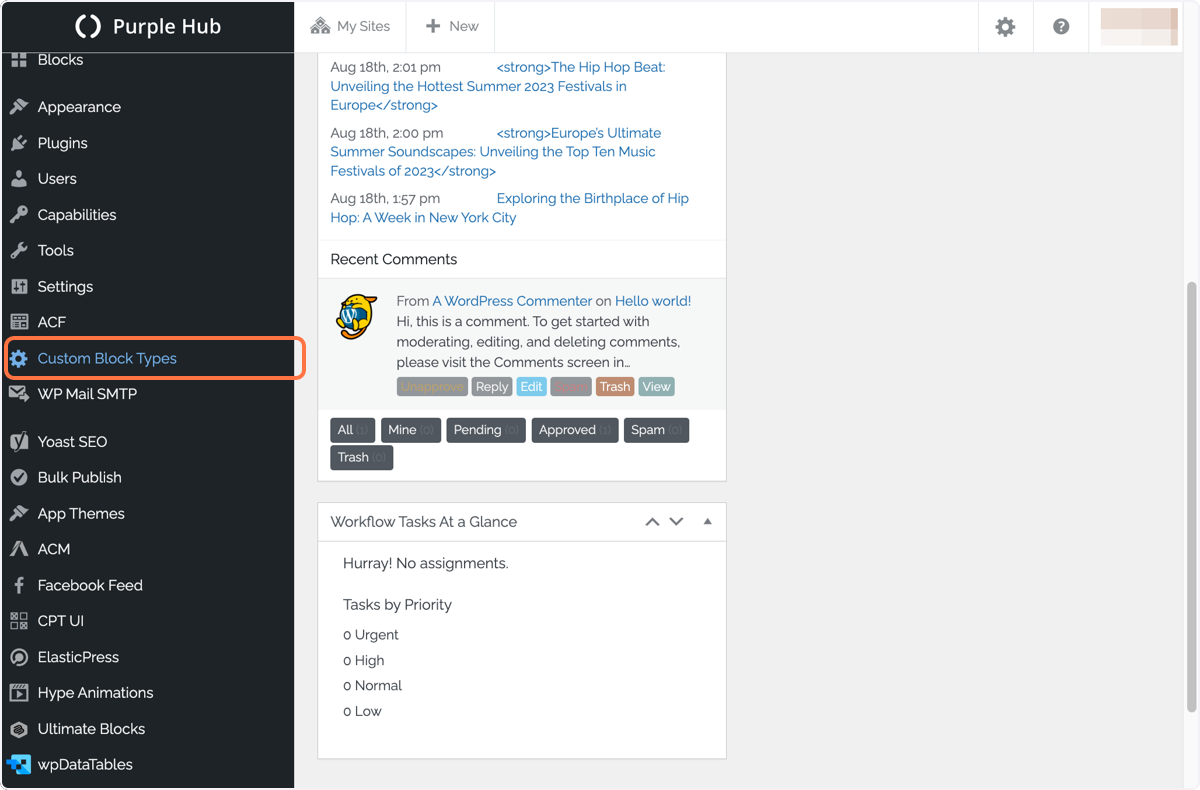
Task: Click the Hype Animations icon
Action: click(x=19, y=693)
